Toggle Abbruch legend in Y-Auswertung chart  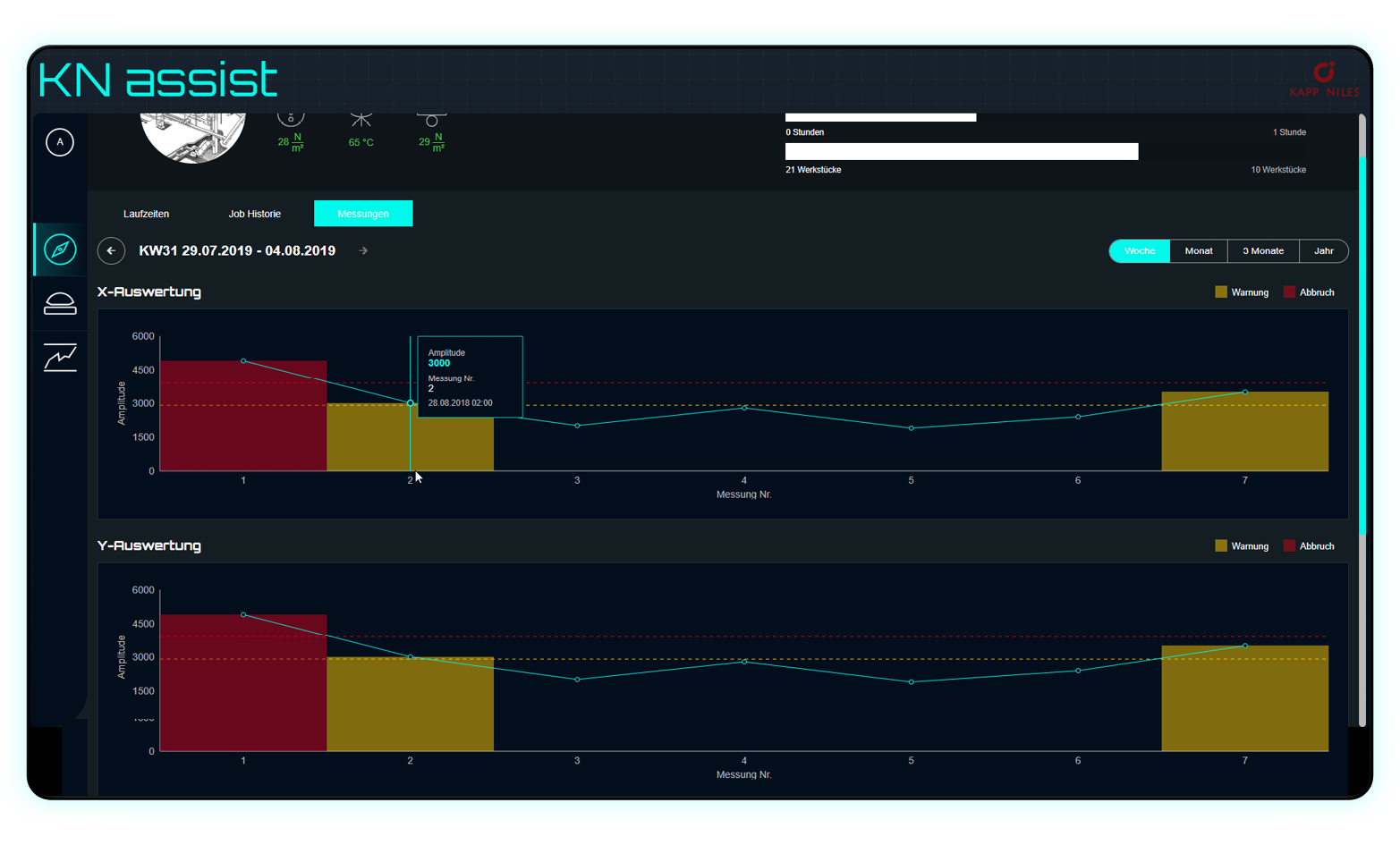click(1309, 546)
